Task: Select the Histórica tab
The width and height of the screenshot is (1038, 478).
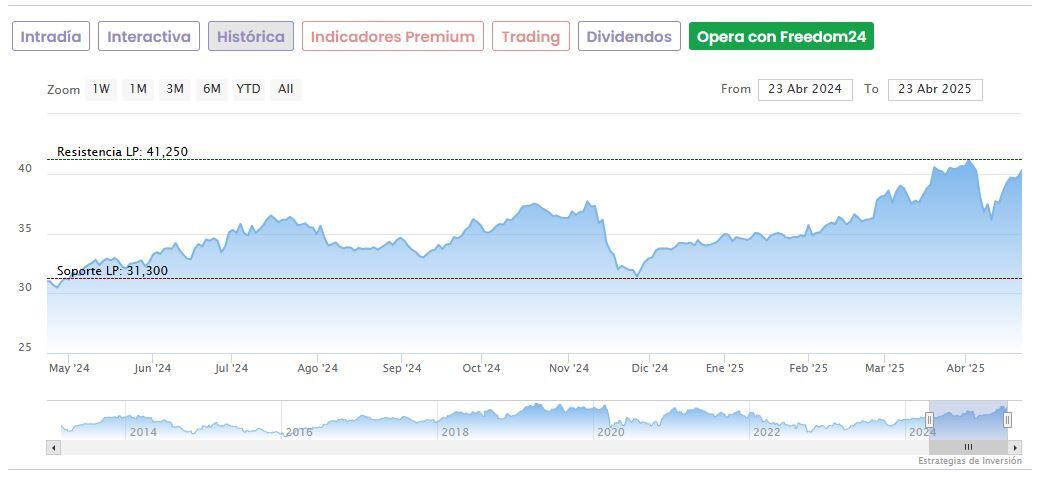Action: coord(251,37)
